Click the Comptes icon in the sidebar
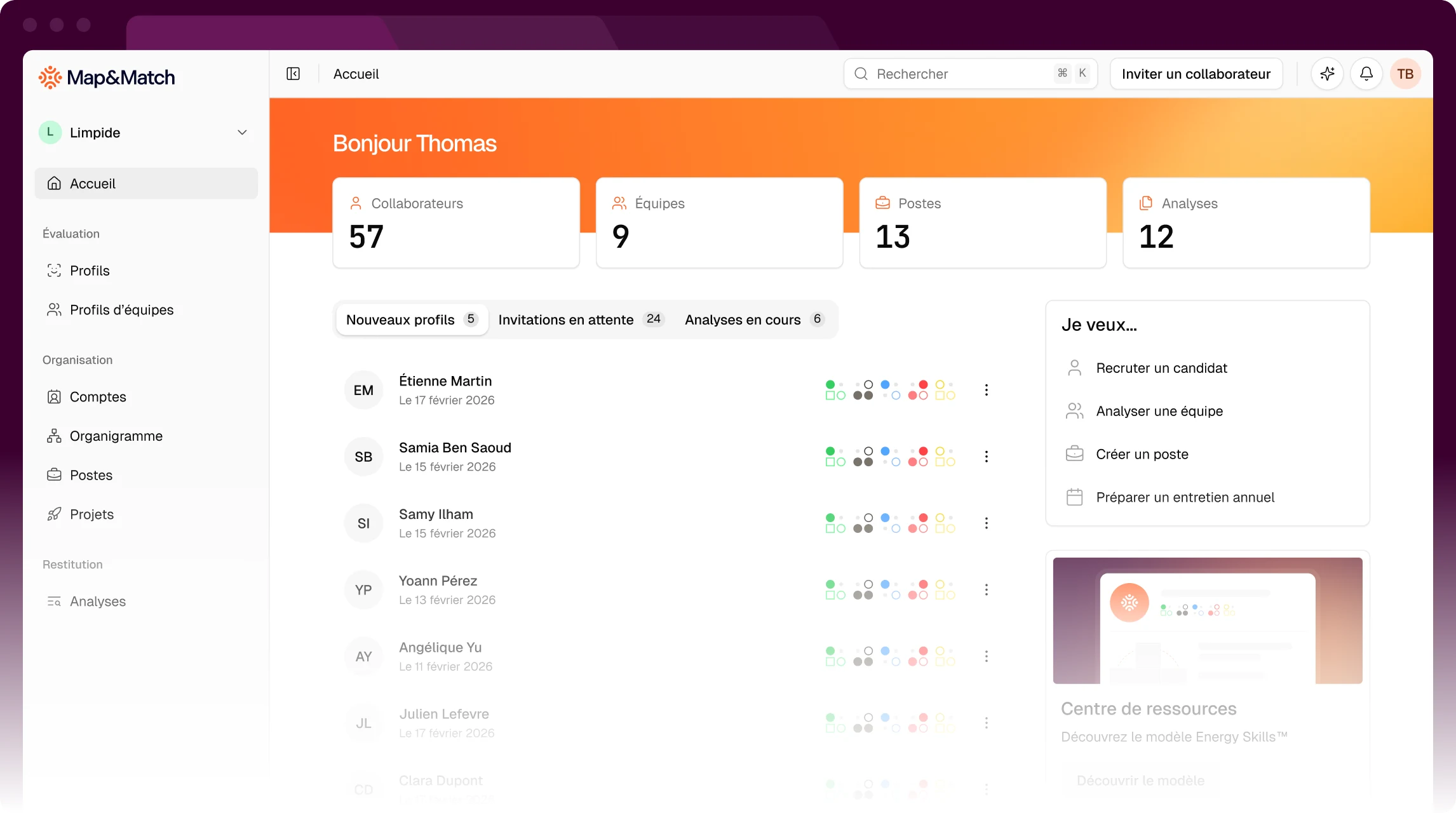Image resolution: width=1456 pixels, height=813 pixels. point(54,397)
